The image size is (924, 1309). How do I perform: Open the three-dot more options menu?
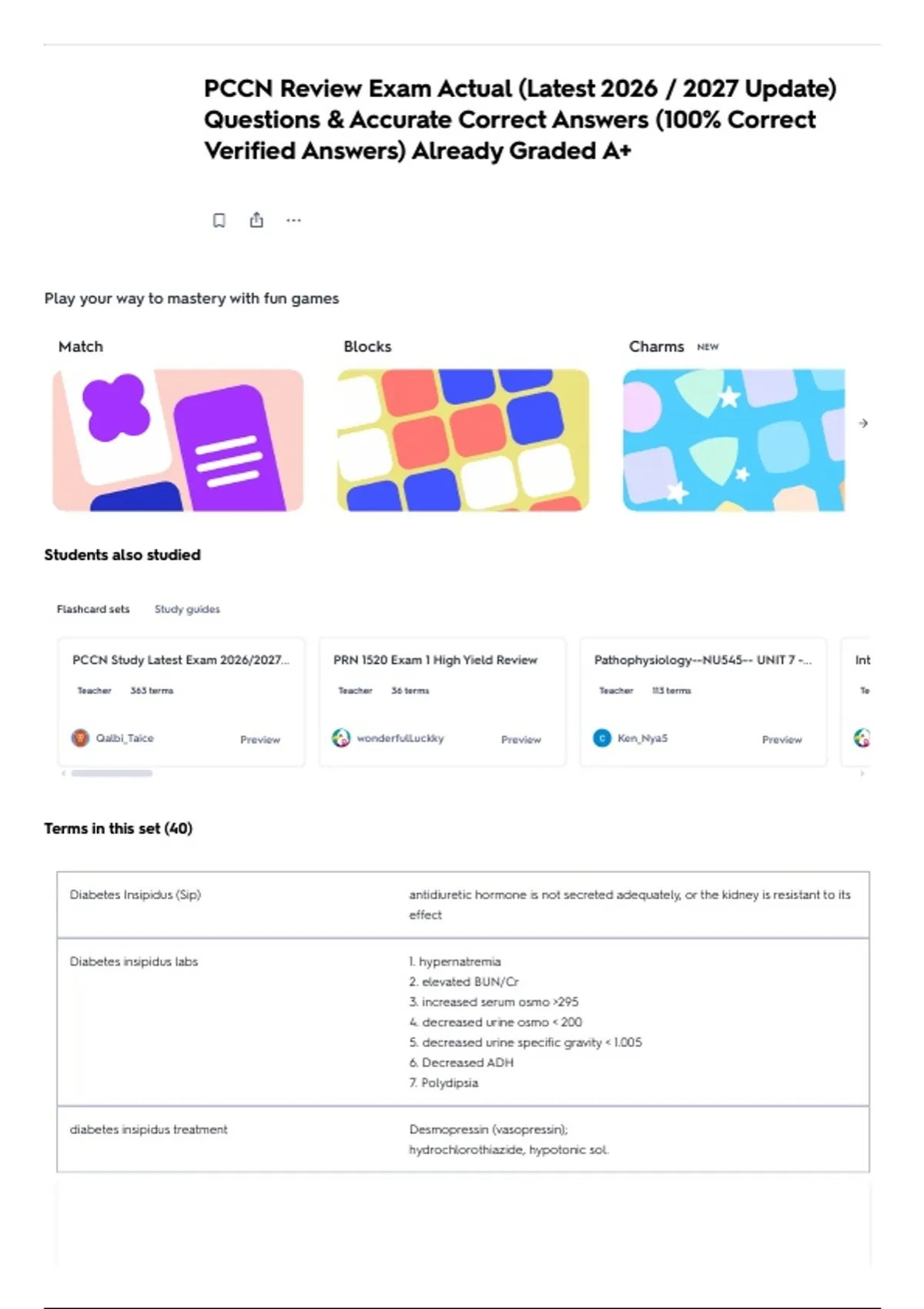(293, 220)
